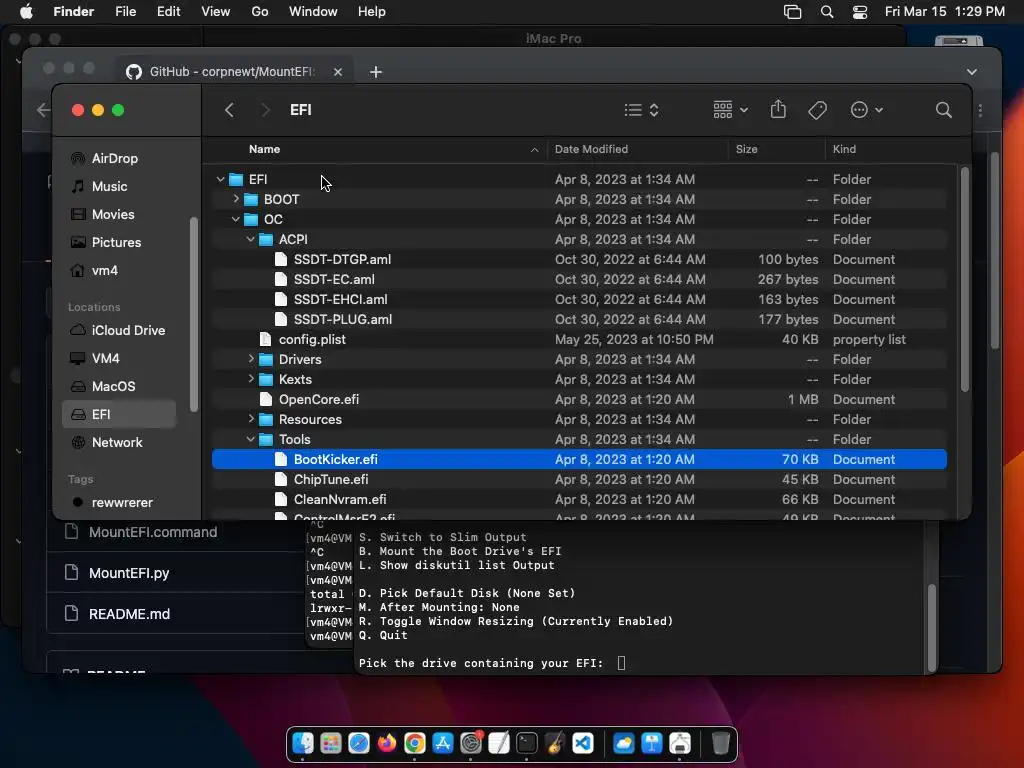1024x768 pixels.
Task: Click the Share icon in Finder toolbar
Action: (778, 109)
